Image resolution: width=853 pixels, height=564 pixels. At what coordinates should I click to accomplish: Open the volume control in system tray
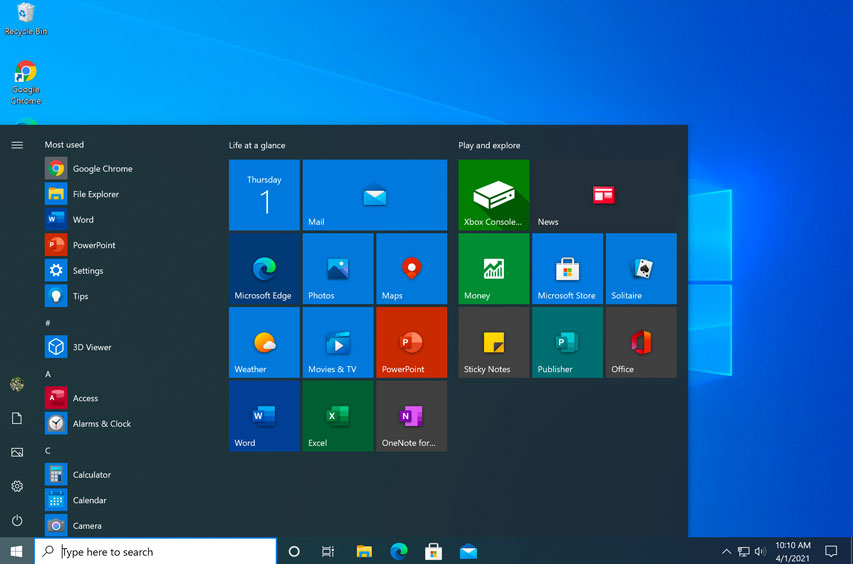pyautogui.click(x=760, y=552)
